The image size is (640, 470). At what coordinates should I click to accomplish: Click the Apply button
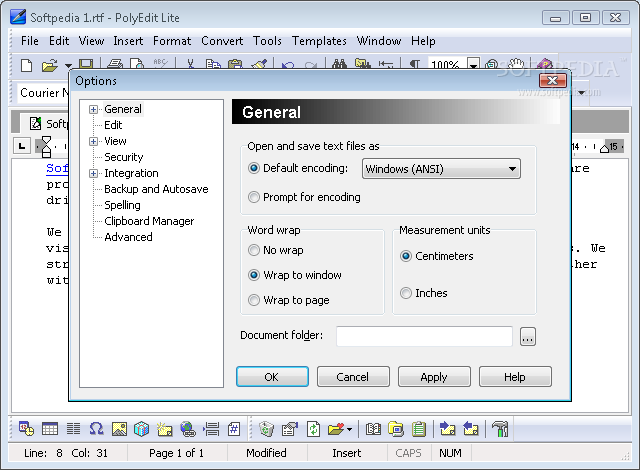click(x=434, y=376)
